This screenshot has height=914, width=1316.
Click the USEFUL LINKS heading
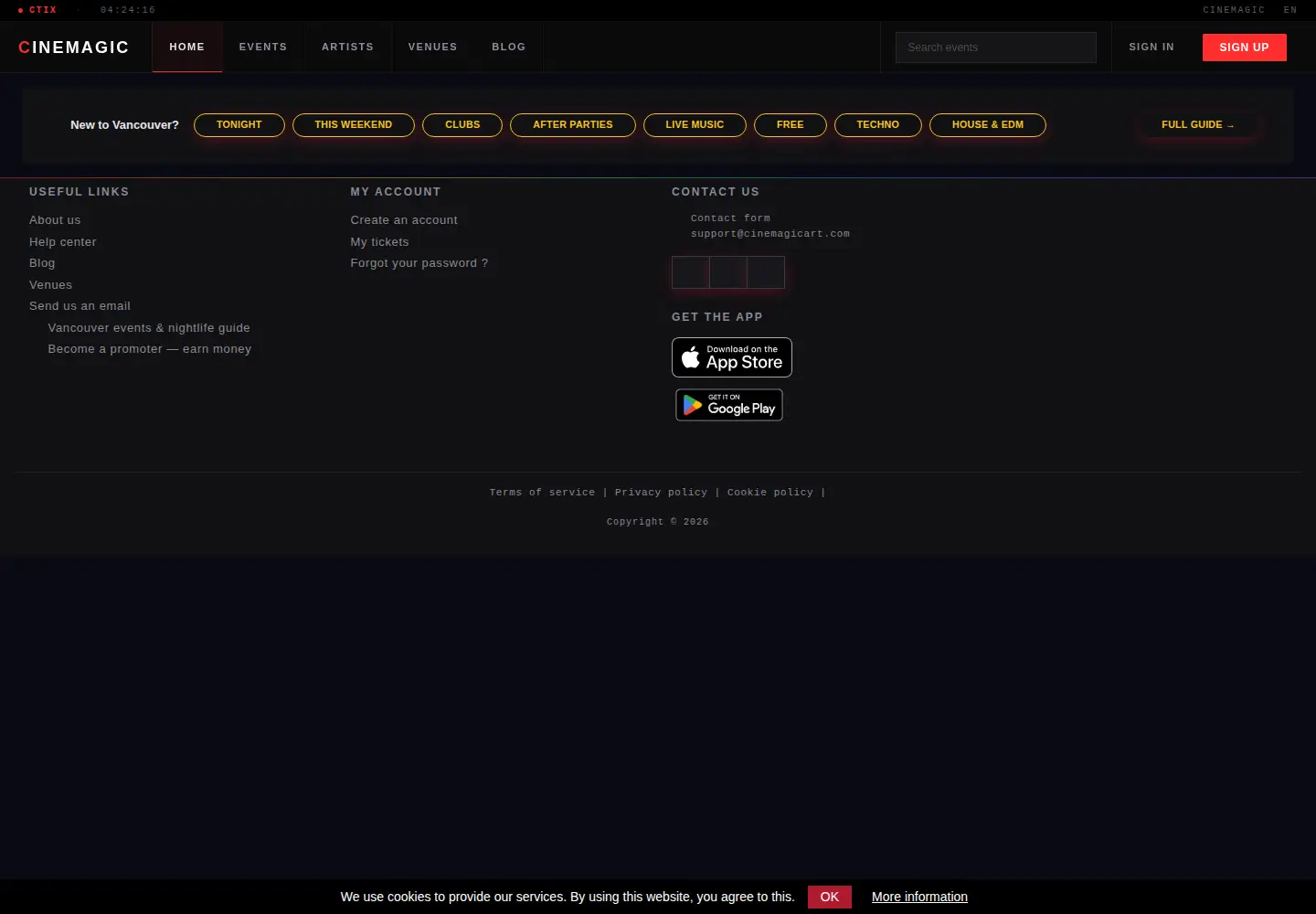[80, 192]
